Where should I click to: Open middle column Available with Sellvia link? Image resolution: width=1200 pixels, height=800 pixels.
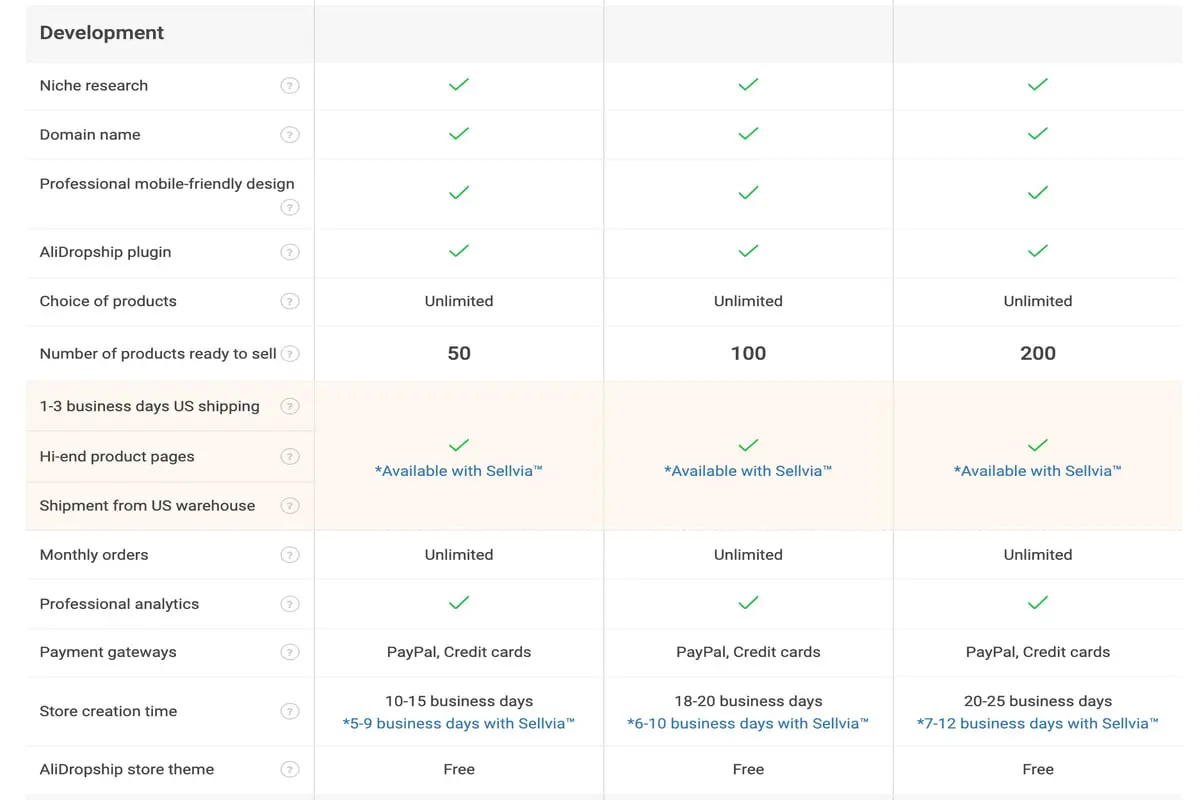click(x=748, y=471)
